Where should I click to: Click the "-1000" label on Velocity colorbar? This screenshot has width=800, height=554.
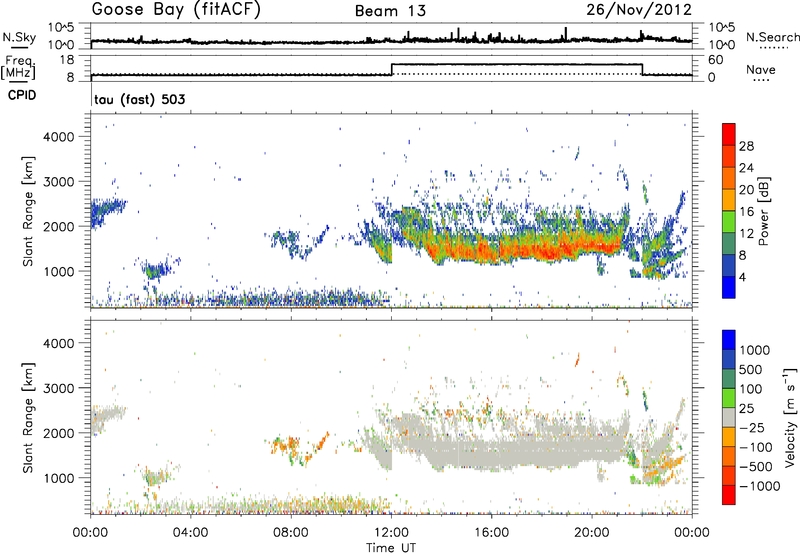click(x=759, y=486)
